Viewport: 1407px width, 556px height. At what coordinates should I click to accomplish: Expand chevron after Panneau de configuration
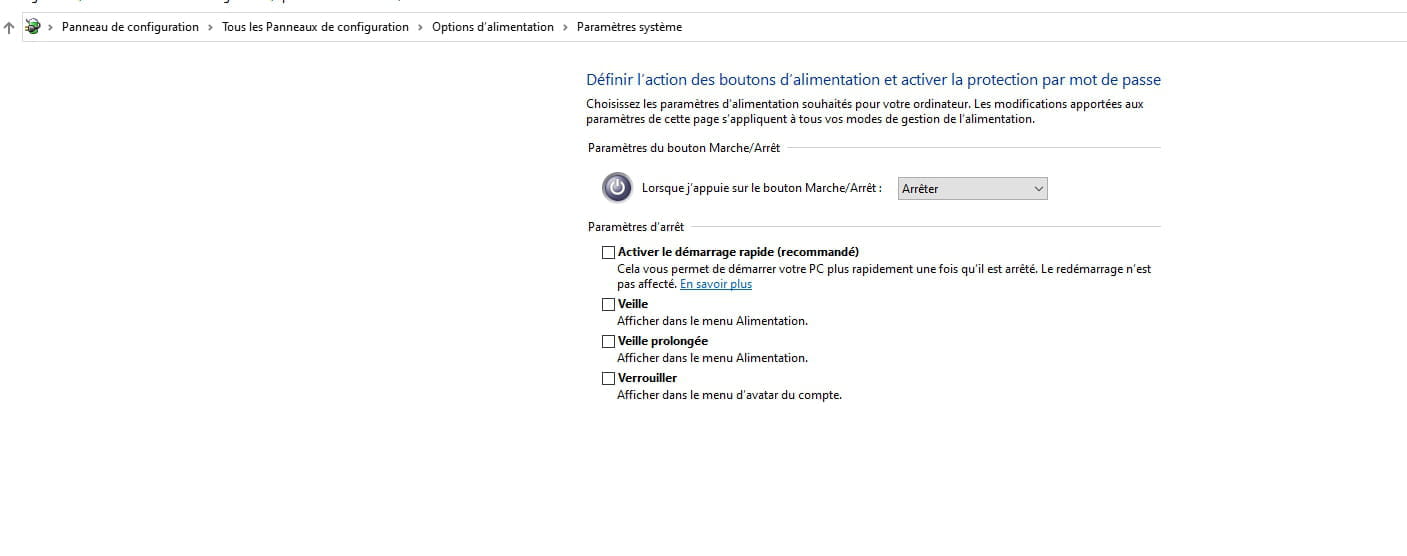click(211, 27)
